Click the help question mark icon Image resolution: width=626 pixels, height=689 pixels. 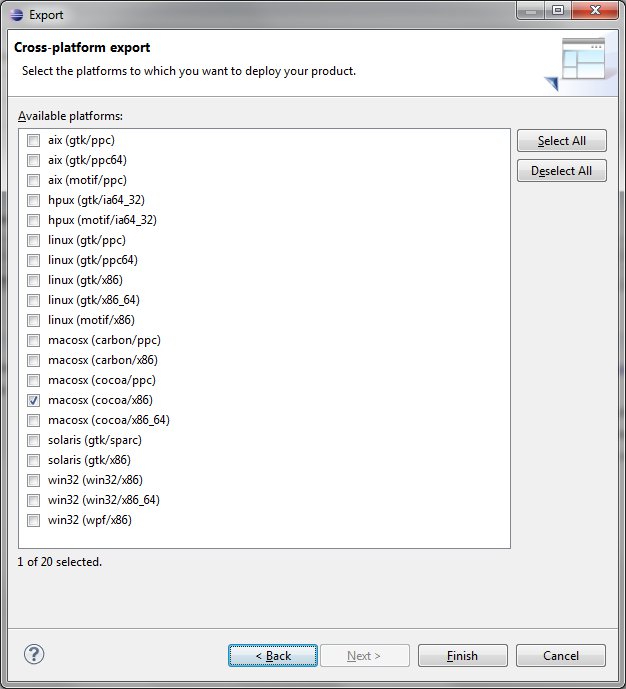click(33, 655)
